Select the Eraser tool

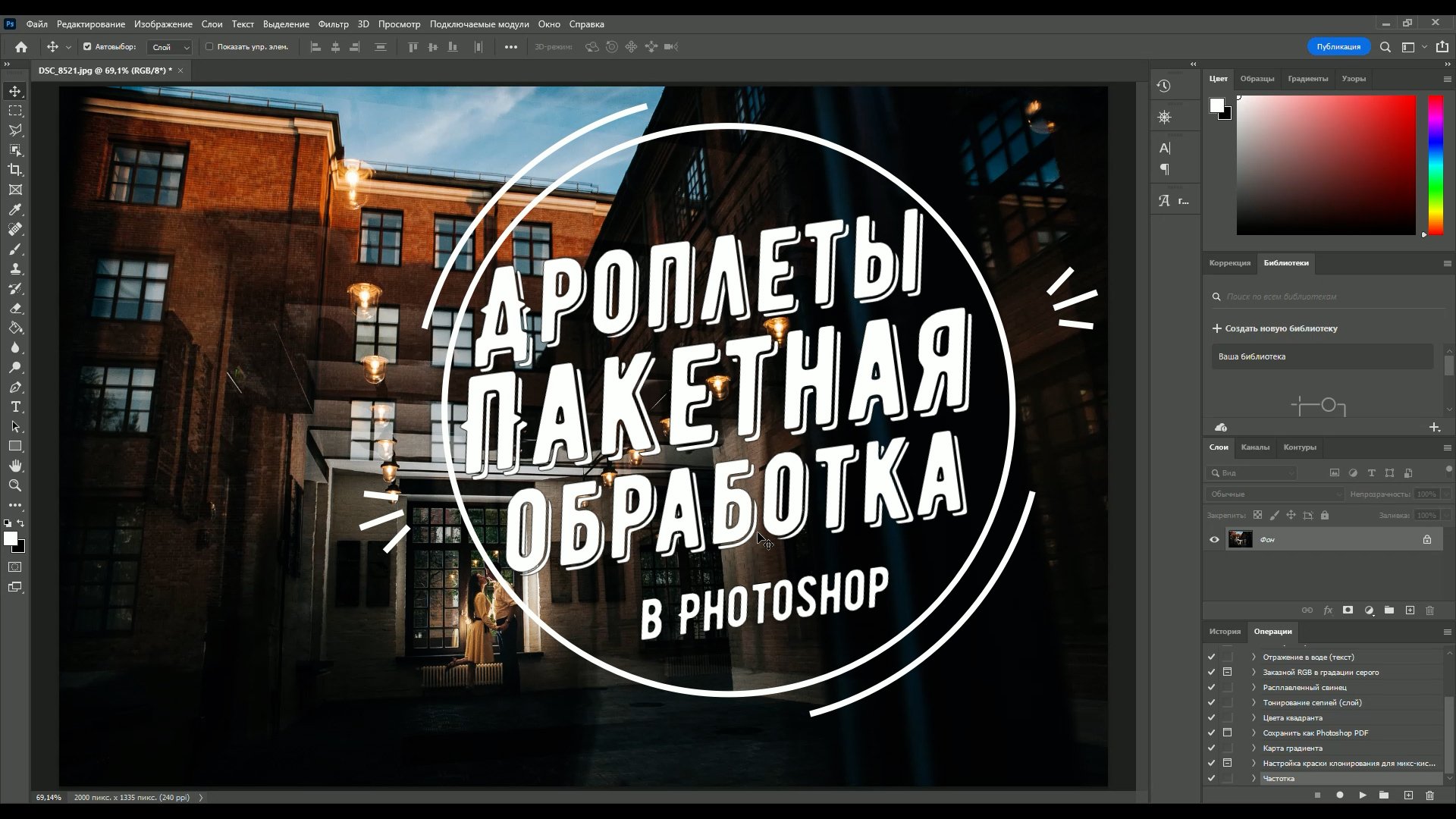15,308
